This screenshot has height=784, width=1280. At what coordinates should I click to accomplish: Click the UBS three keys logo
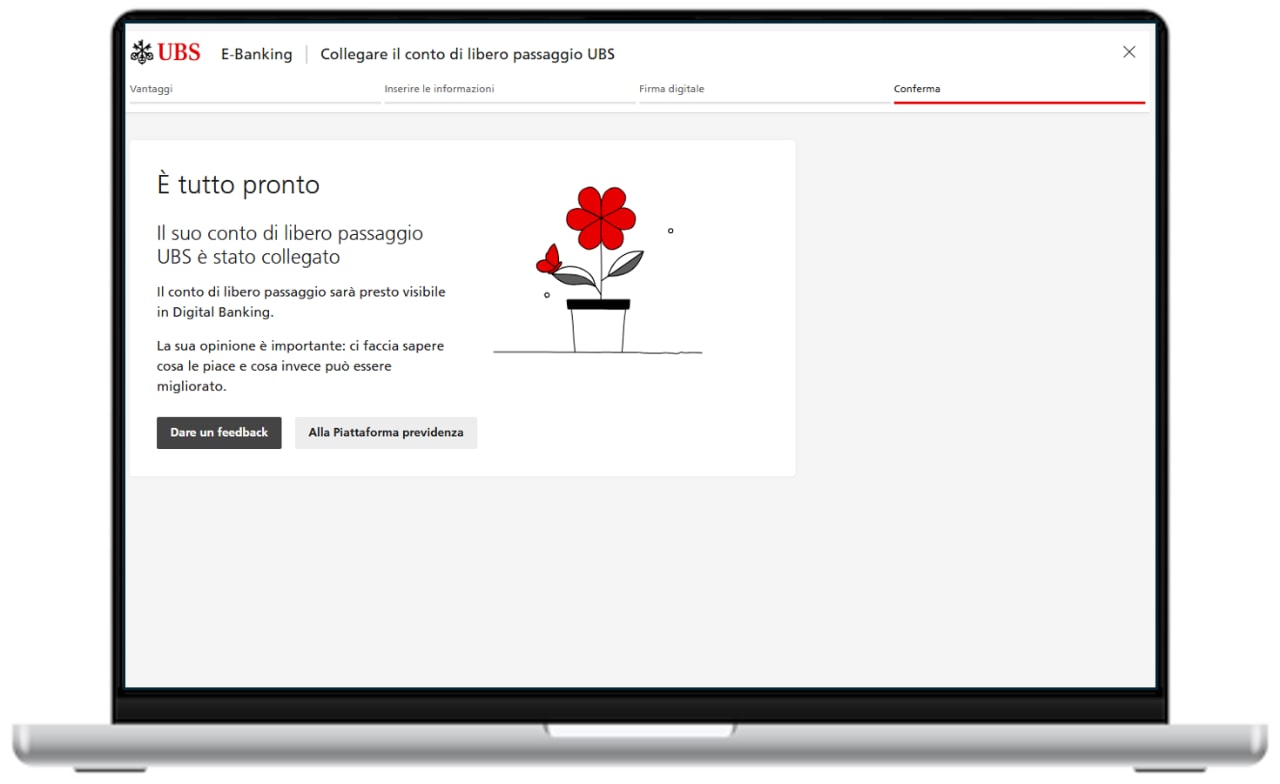142,53
